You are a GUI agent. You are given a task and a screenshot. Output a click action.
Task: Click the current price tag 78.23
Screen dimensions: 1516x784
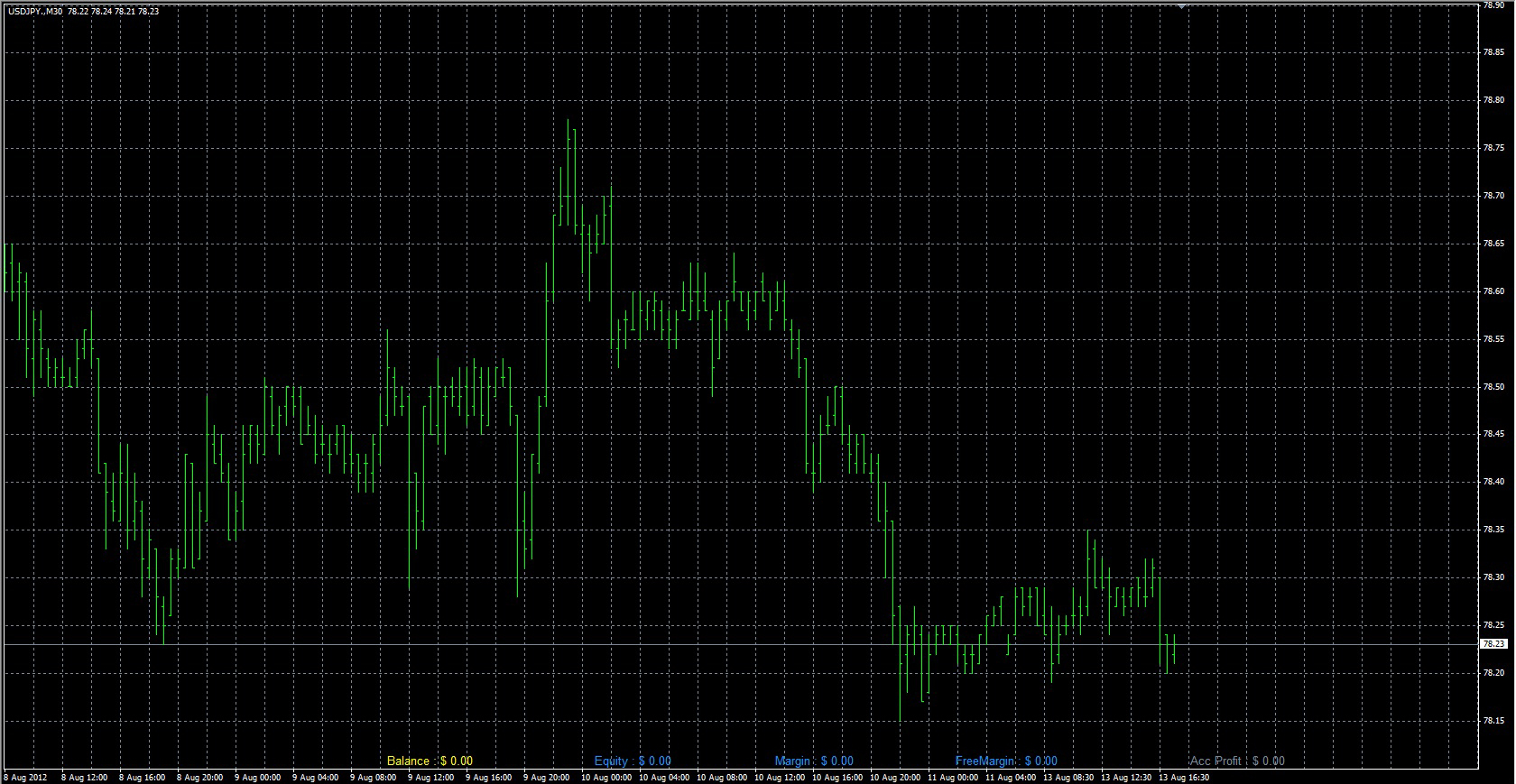(x=1494, y=644)
